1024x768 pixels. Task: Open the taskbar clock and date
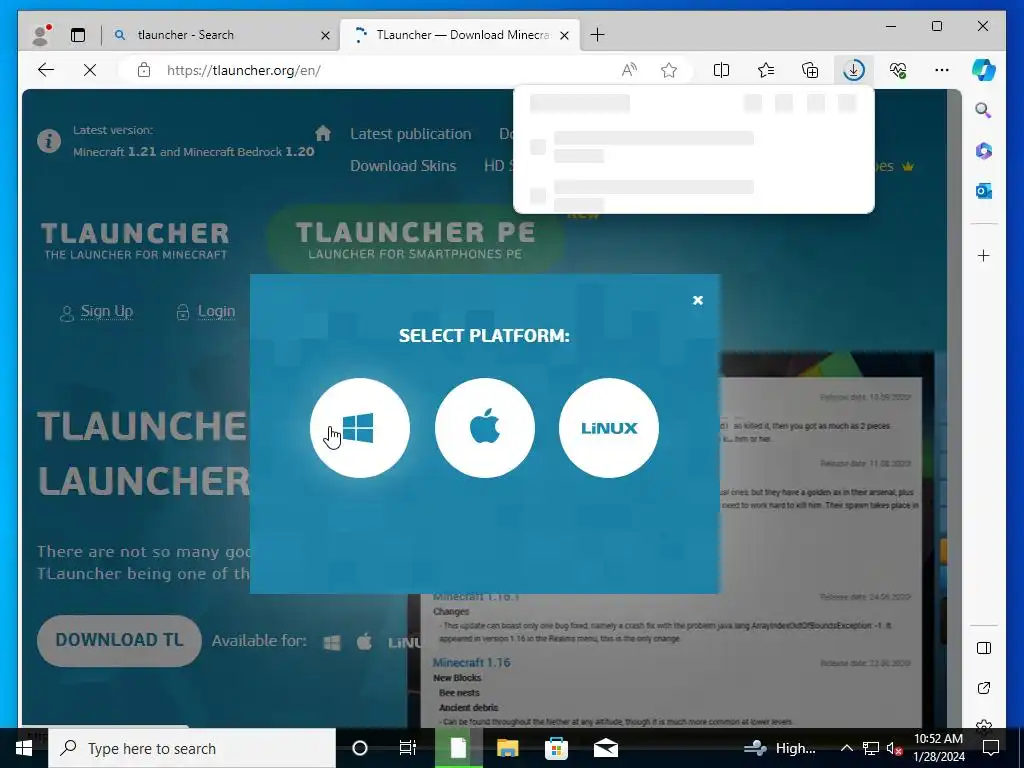(938, 748)
